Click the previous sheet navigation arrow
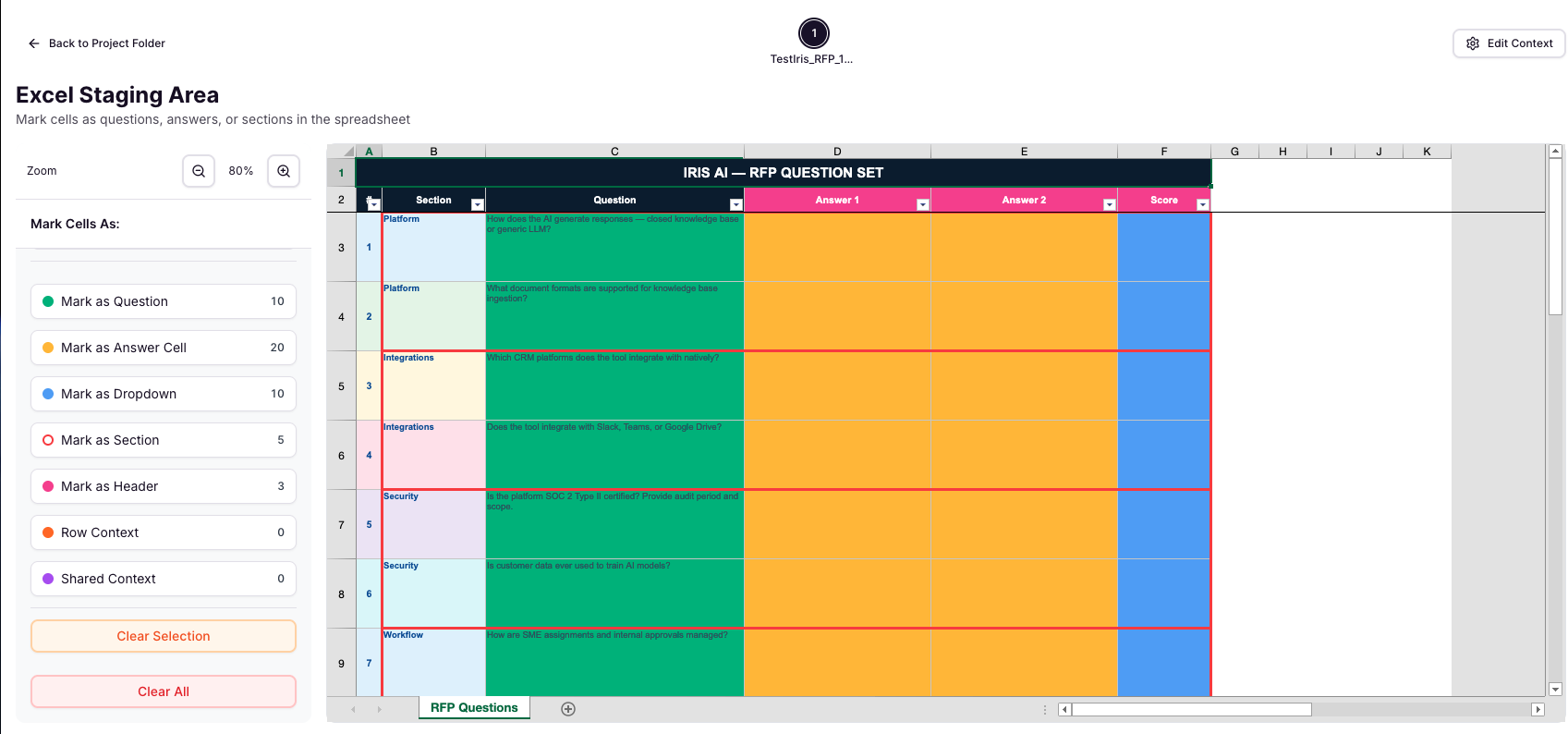The height and width of the screenshot is (734, 1568). [353, 709]
